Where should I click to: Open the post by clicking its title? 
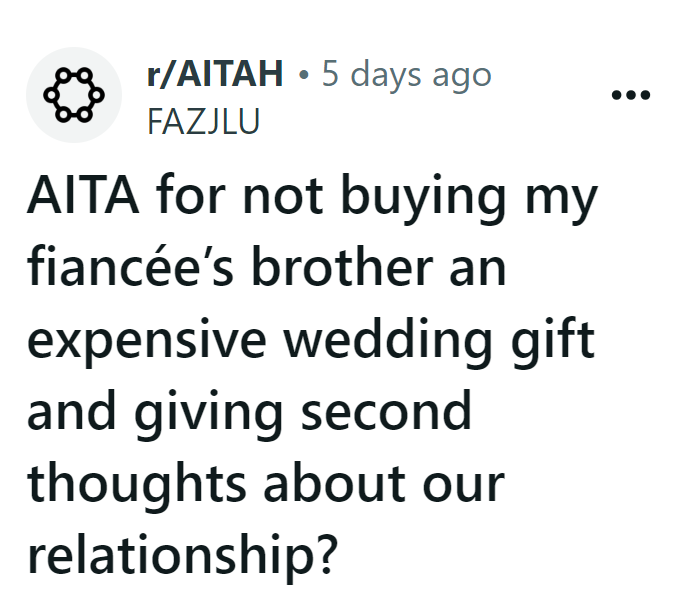310,340
